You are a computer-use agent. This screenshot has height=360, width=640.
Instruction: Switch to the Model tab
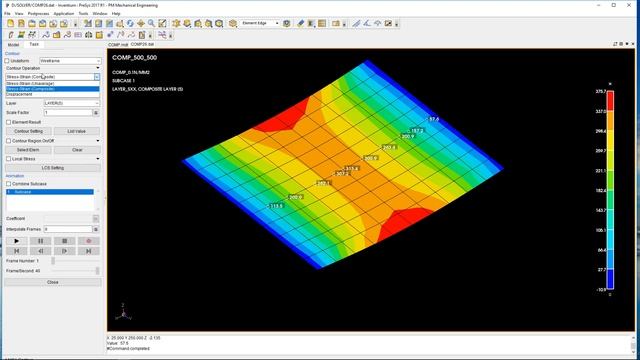(x=13, y=44)
